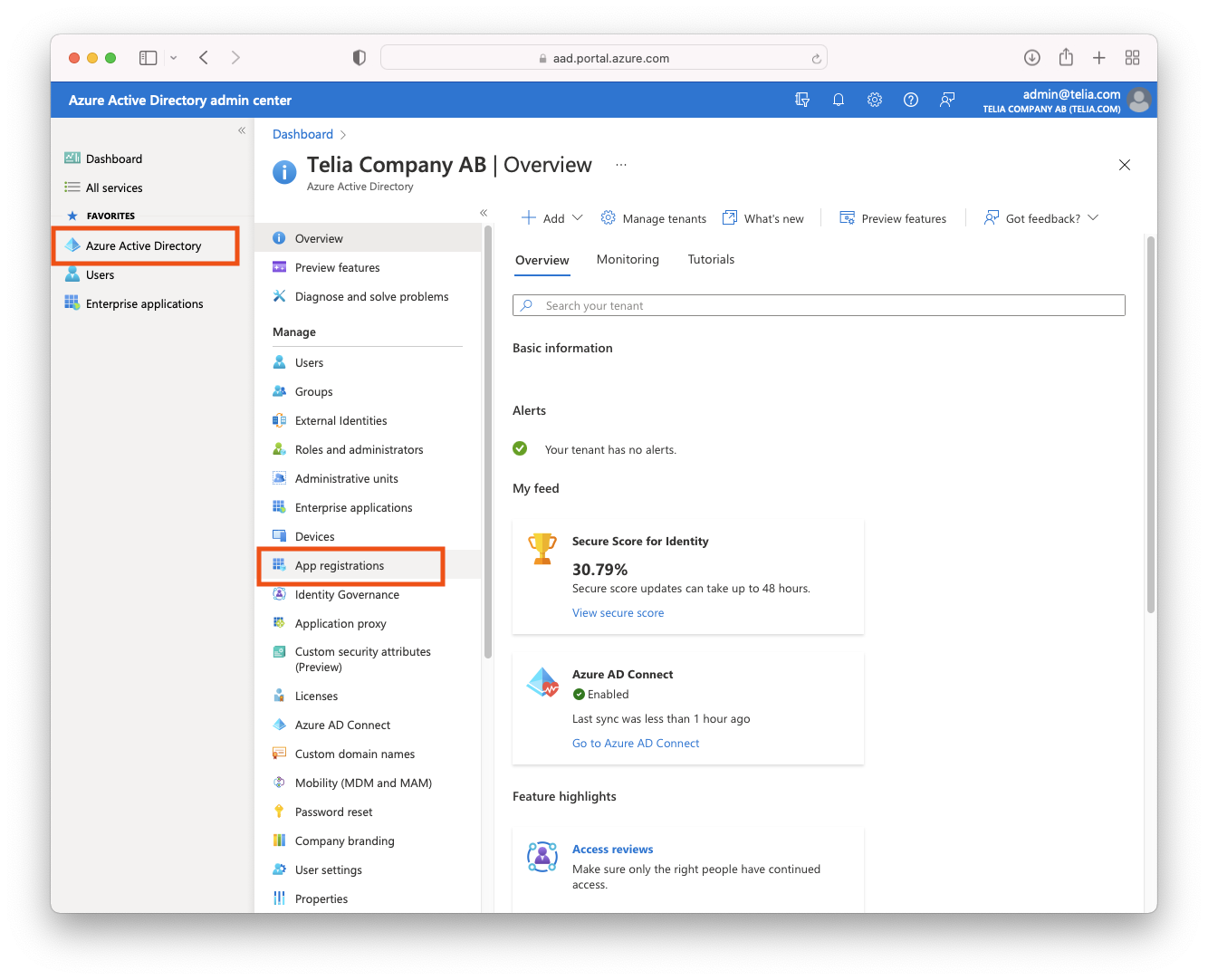The width and height of the screenshot is (1208, 980).
Task: Open Preview features menu item
Action: click(369, 267)
